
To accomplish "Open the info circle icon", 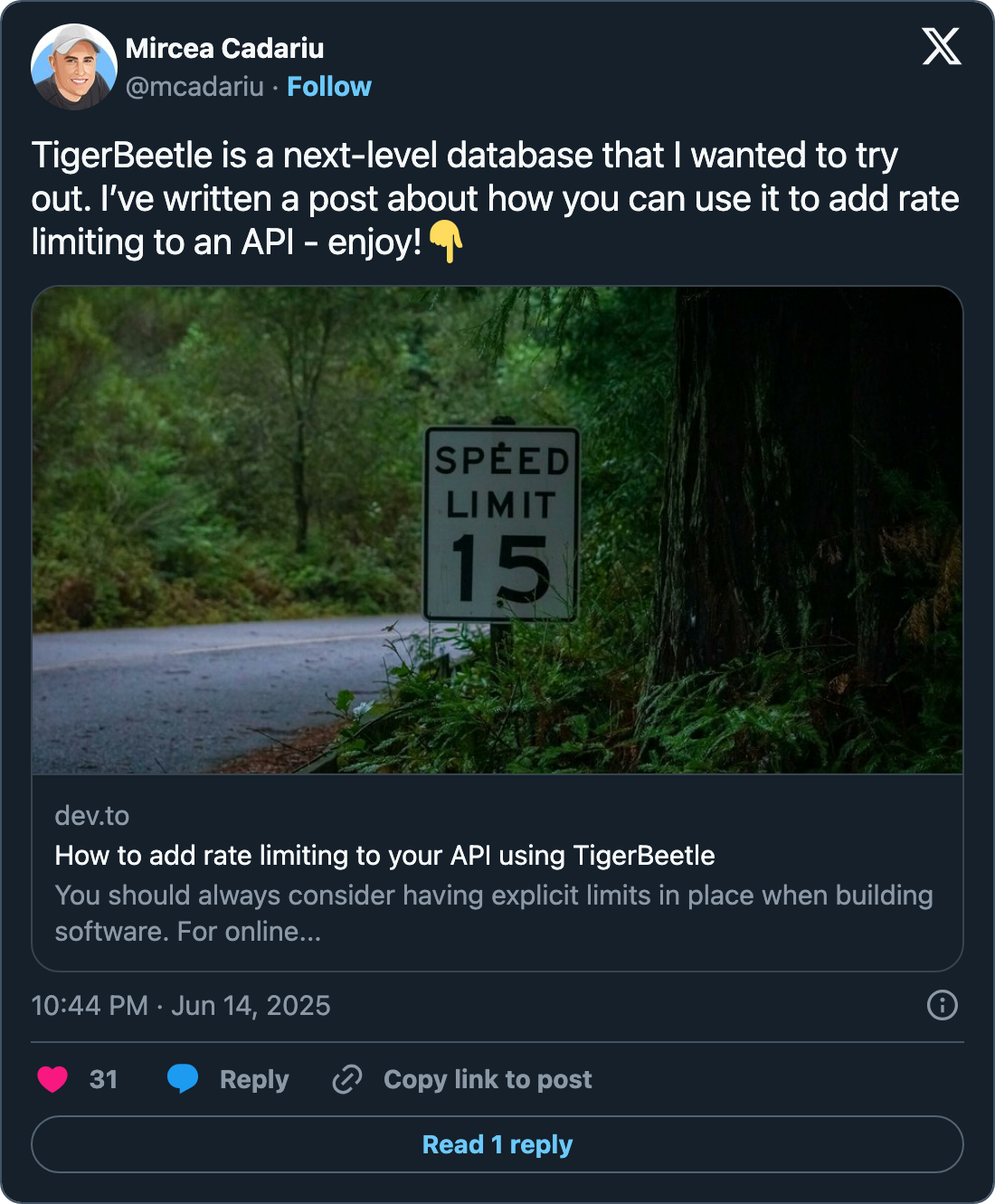I will [x=942, y=1005].
